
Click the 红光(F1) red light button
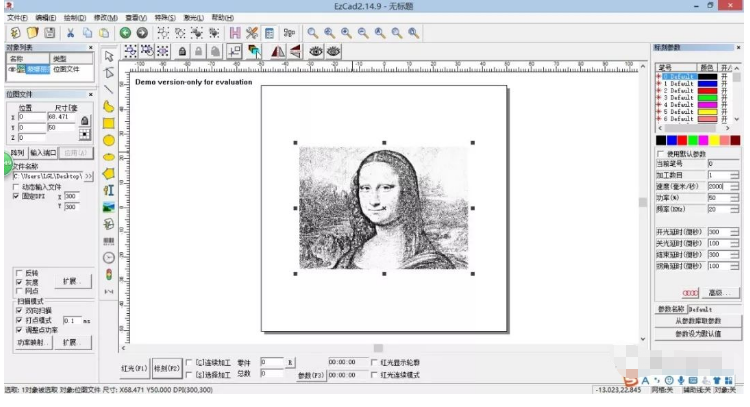134,368
